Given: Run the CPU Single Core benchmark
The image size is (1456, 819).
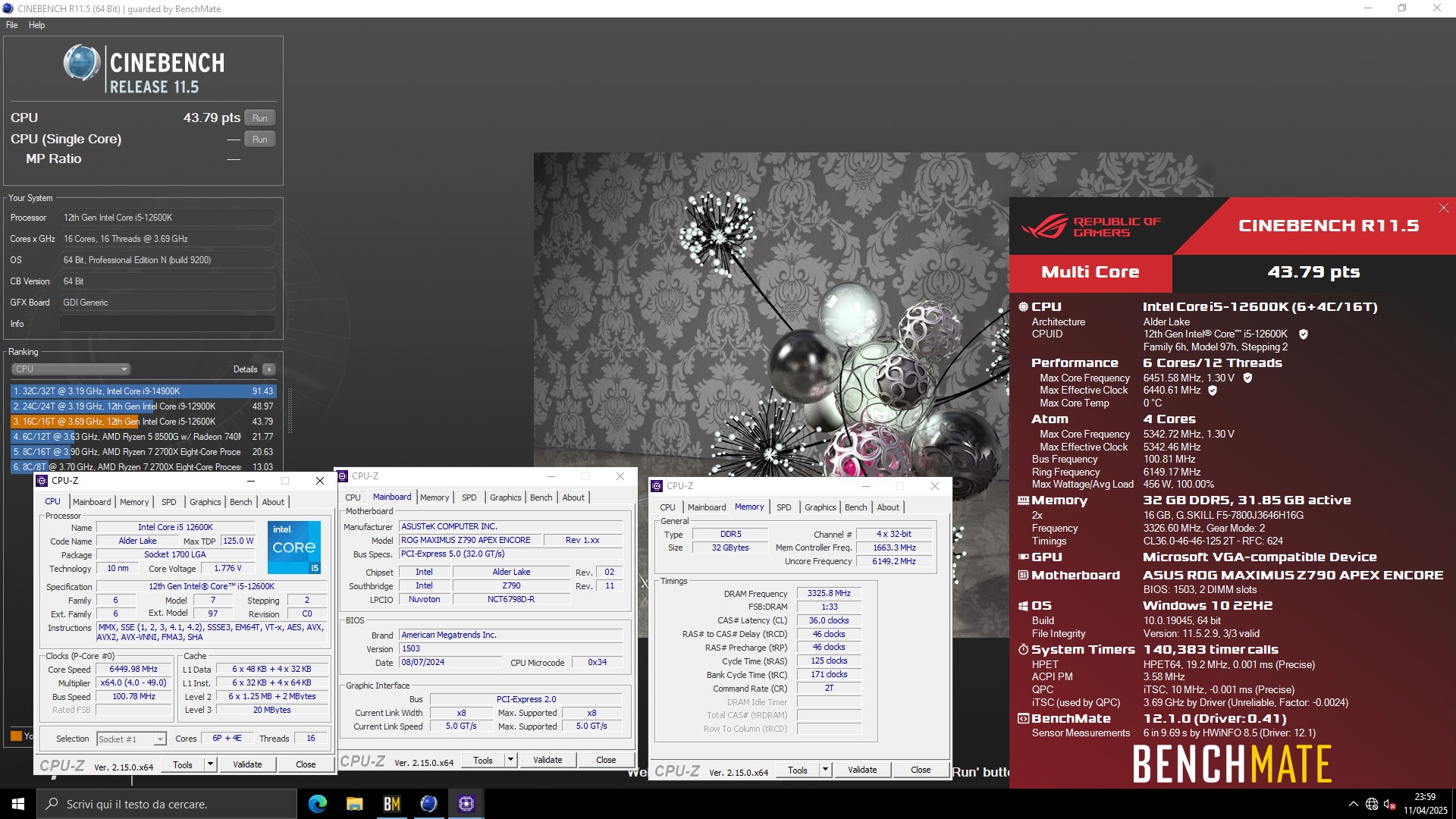Looking at the screenshot, I should coord(260,140).
